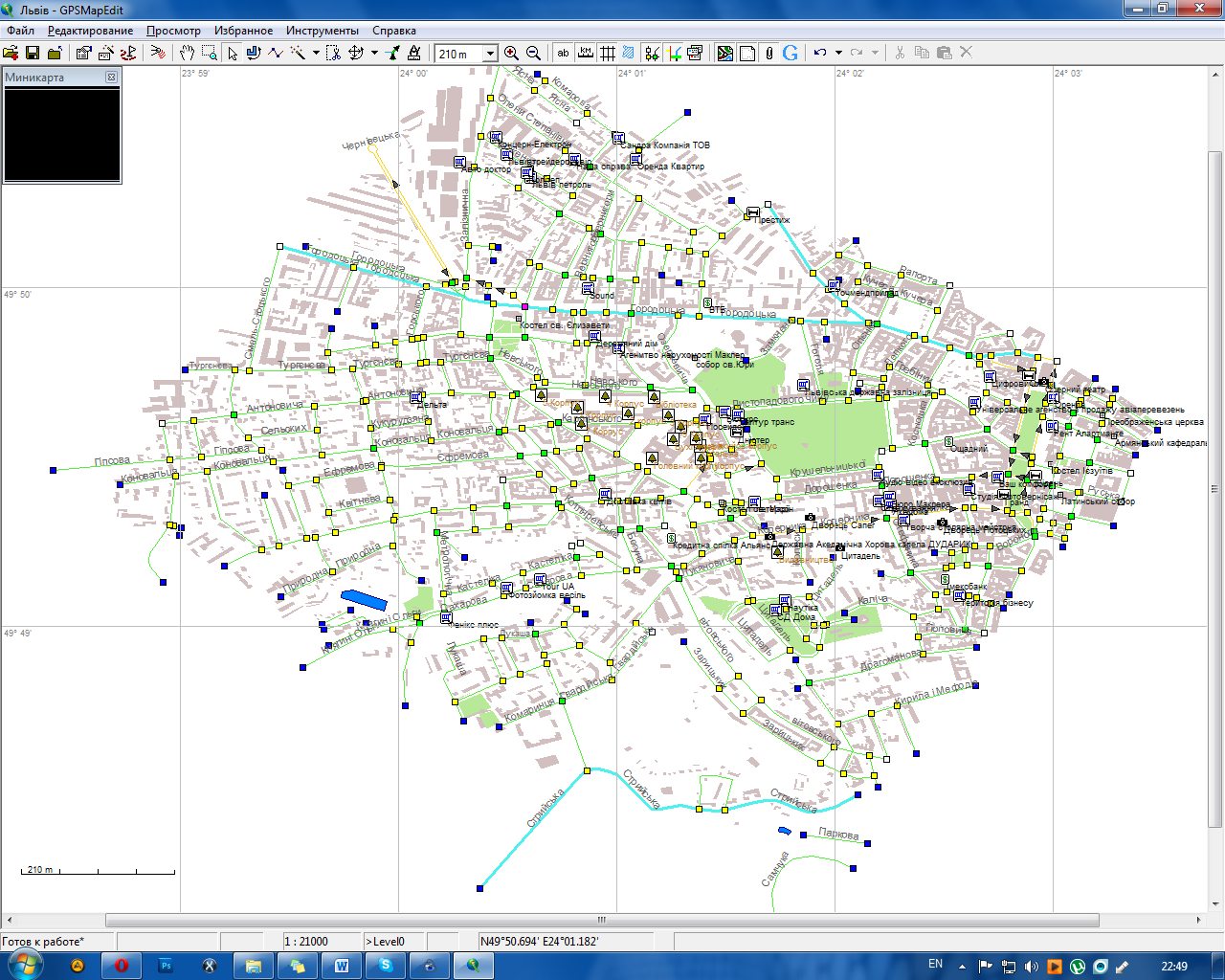
Task: Toggle the map background view button
Action: coord(725,54)
